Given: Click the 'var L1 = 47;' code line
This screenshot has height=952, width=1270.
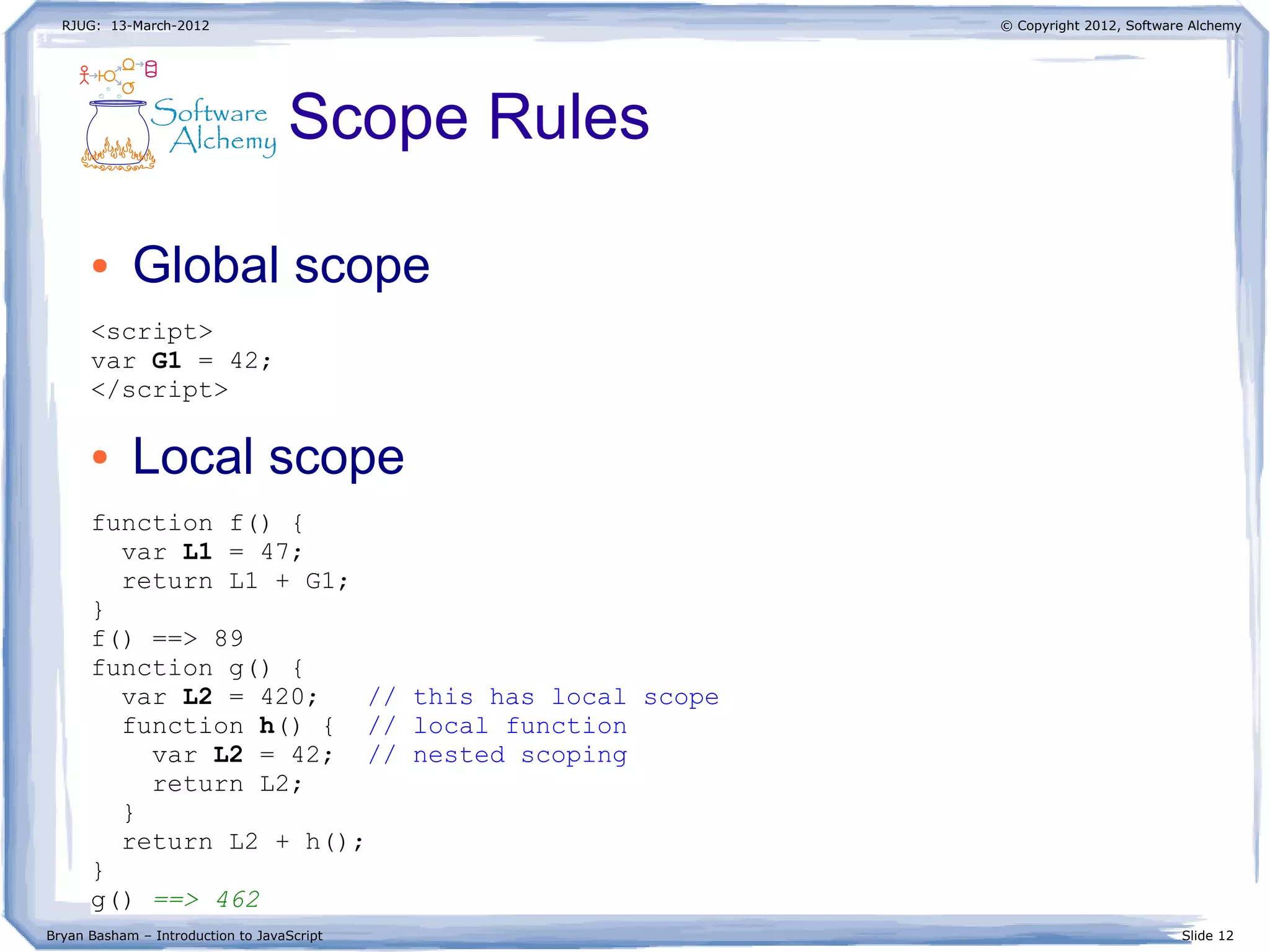Looking at the screenshot, I should (212, 551).
